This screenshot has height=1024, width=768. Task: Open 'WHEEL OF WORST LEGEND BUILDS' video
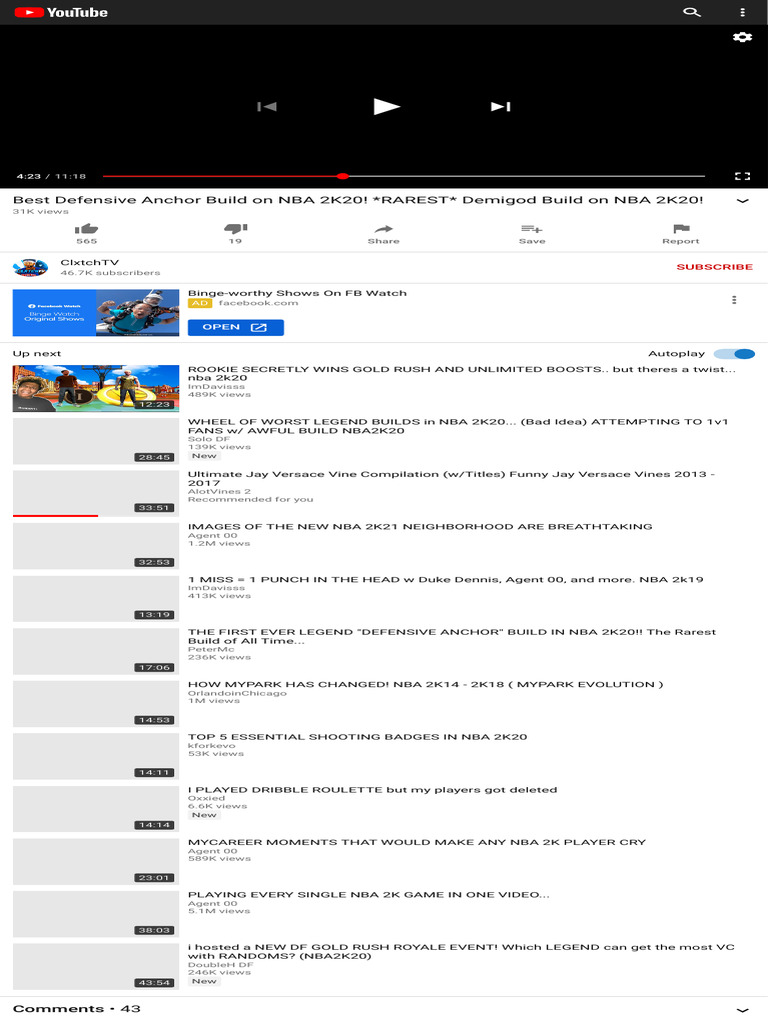(x=458, y=426)
